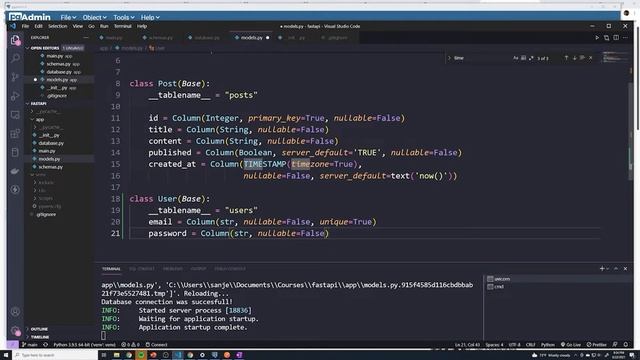
Task: Click the find input field
Action: coord(482,58)
